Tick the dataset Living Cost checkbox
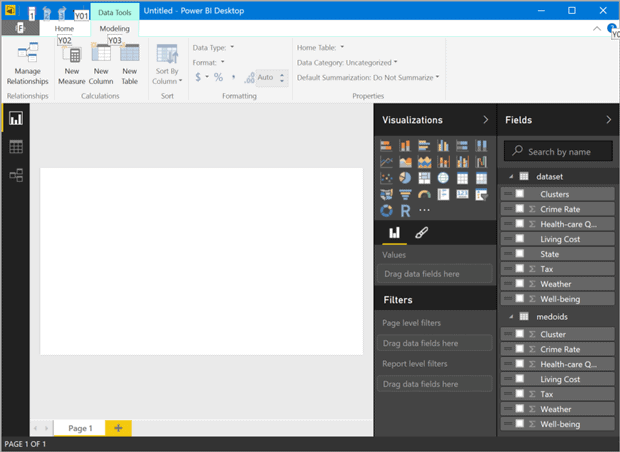This screenshot has width=620, height=452. coord(520,239)
